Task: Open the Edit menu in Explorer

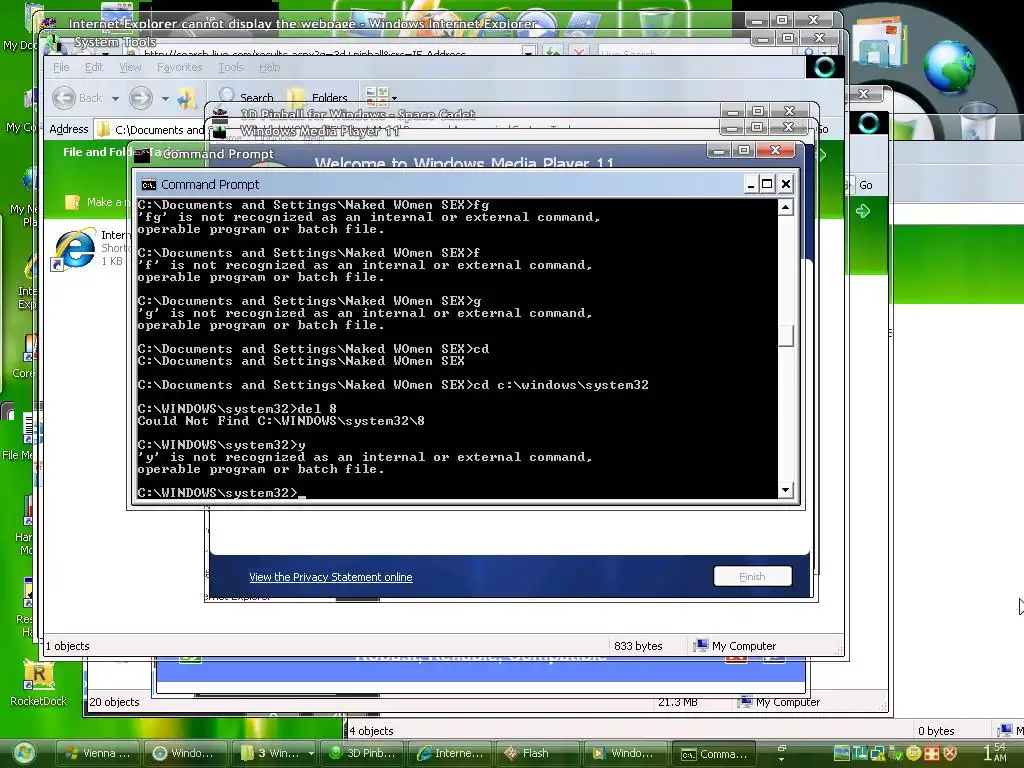Action: 94,67
